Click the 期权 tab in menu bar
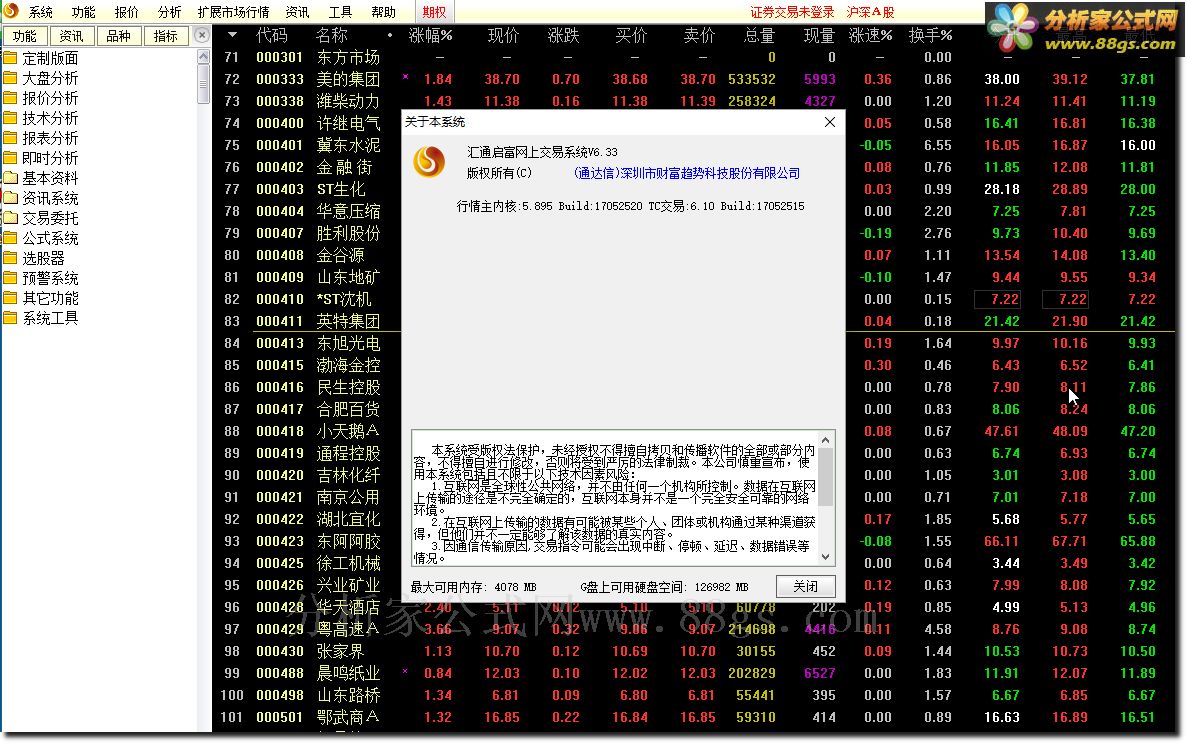The height and width of the screenshot is (743, 1187). pos(435,12)
